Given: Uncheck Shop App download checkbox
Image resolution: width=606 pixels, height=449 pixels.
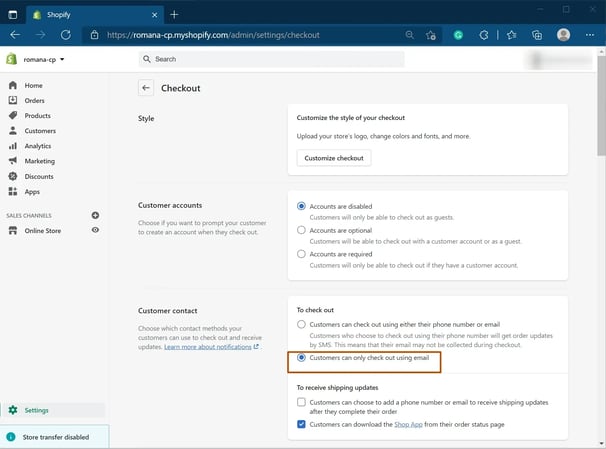Looking at the screenshot, I should click(301, 424).
